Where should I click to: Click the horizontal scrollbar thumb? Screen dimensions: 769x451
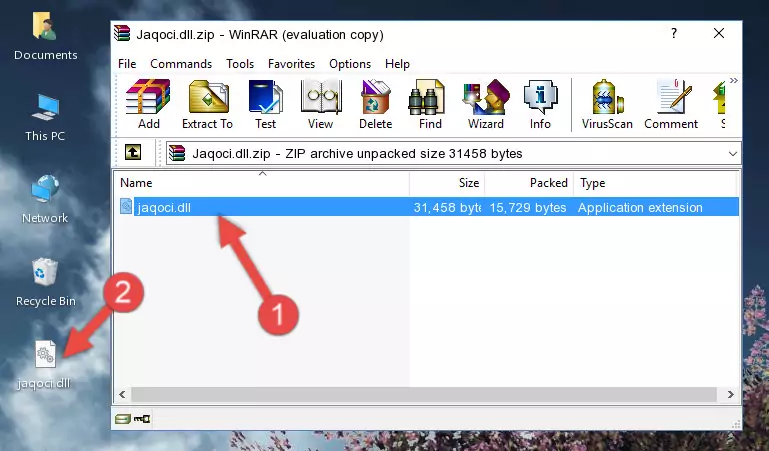424,394
